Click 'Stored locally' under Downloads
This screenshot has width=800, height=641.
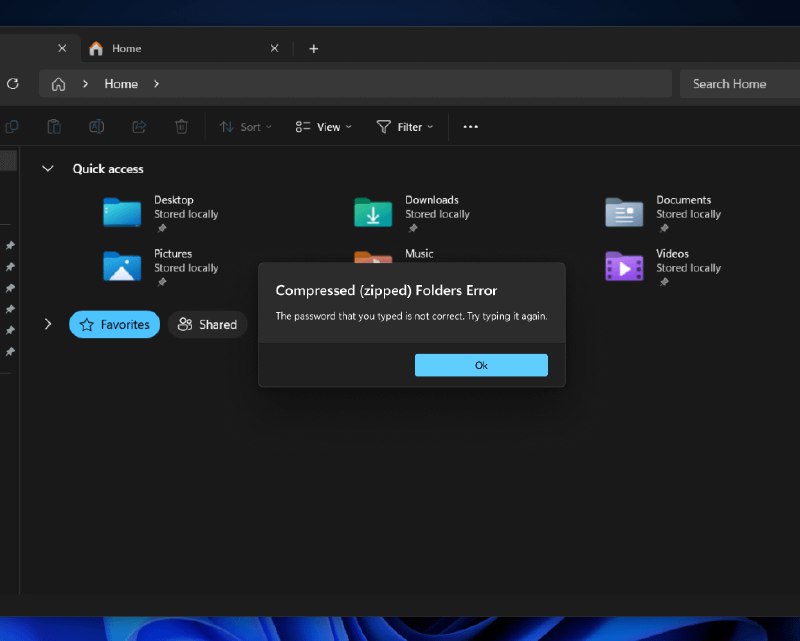coord(437,214)
